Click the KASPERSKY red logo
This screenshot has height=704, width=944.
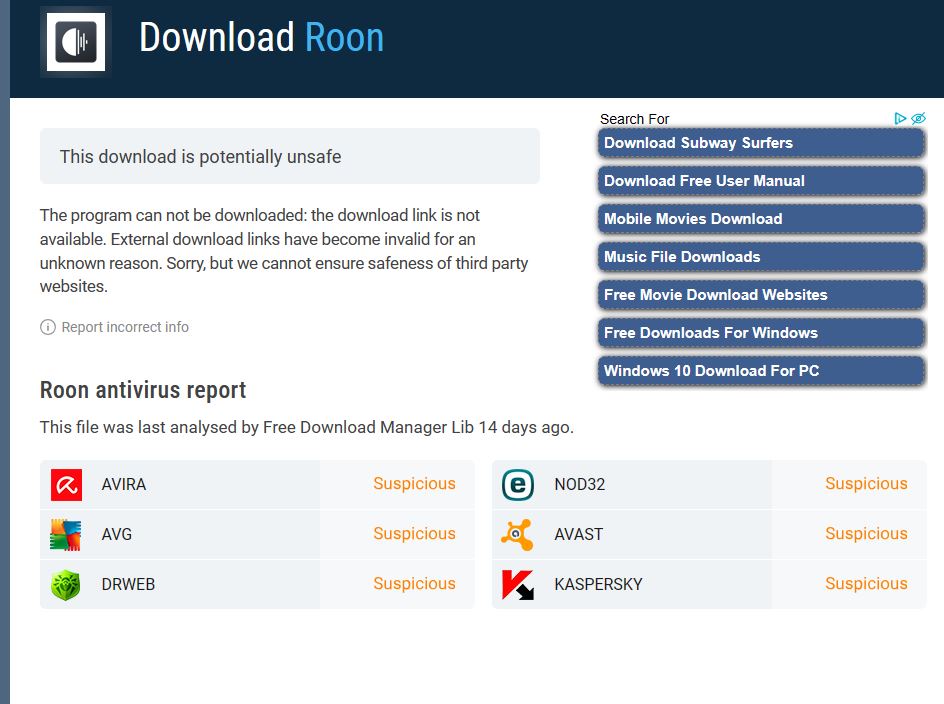(518, 585)
